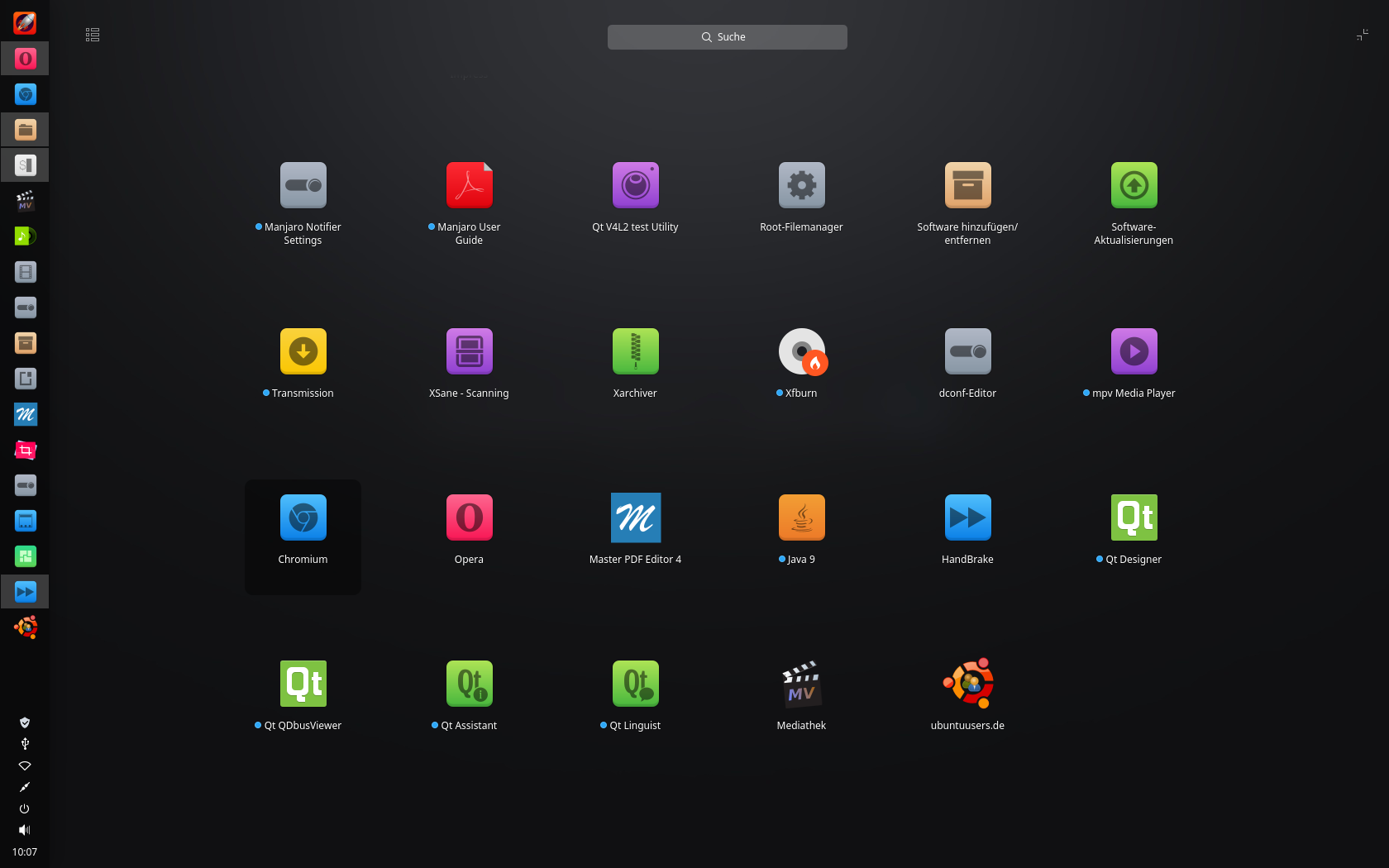Open Software-Aktualisierungen updater
1389x868 pixels.
[x=1134, y=186]
